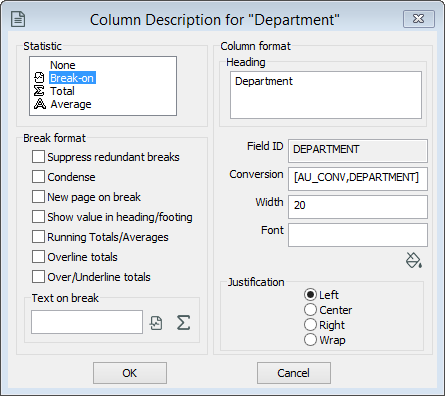Select Total in the Statistic list
445x396 pixels.
click(62, 91)
